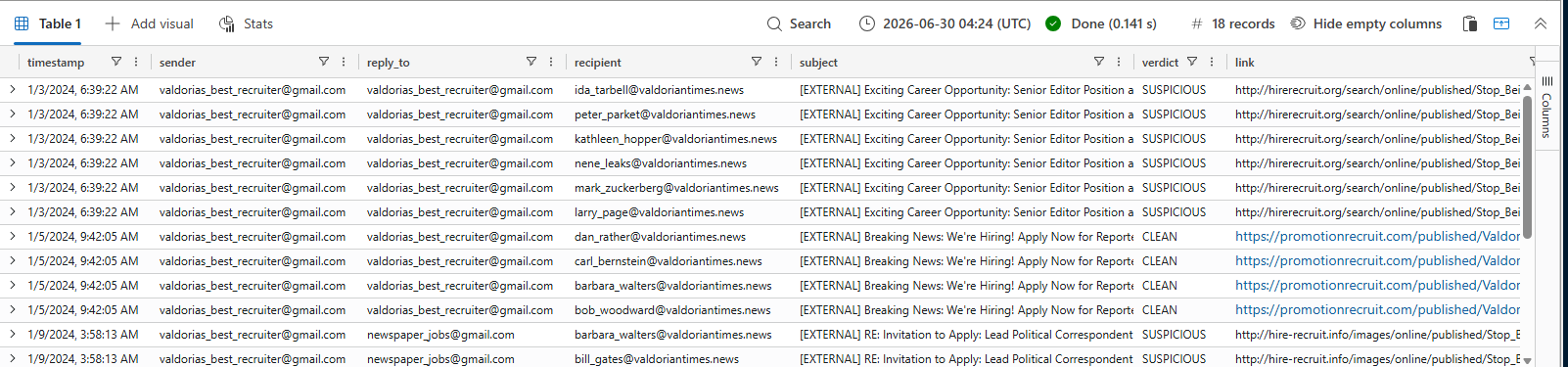Collapse the results pane with double chevron
The image size is (1568, 367).
(1541, 23)
